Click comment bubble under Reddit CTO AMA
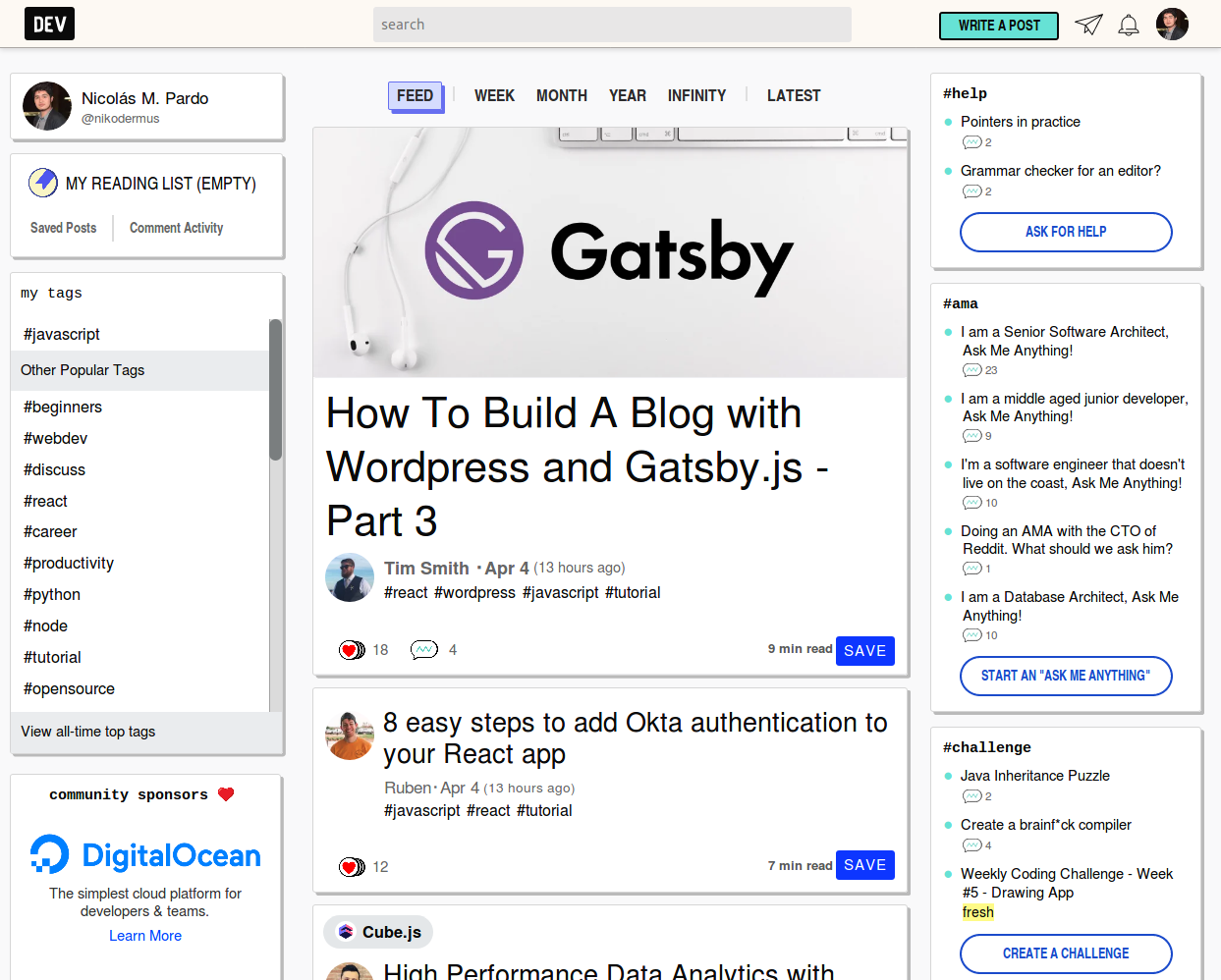 [971, 569]
